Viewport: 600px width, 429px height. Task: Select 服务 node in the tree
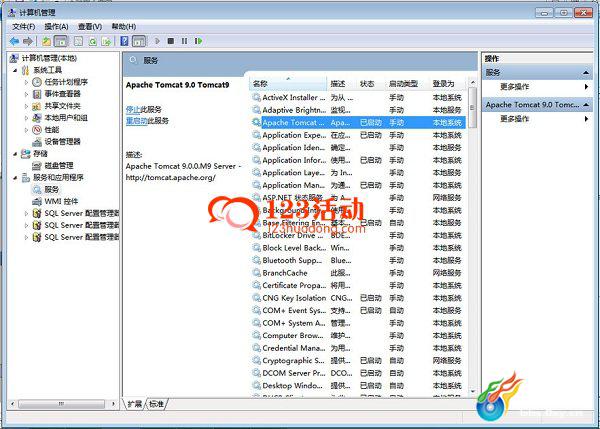pyautogui.click(x=51, y=189)
